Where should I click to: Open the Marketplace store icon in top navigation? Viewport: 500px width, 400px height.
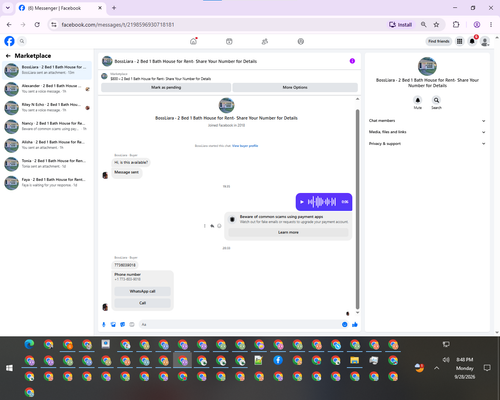pos(229,41)
